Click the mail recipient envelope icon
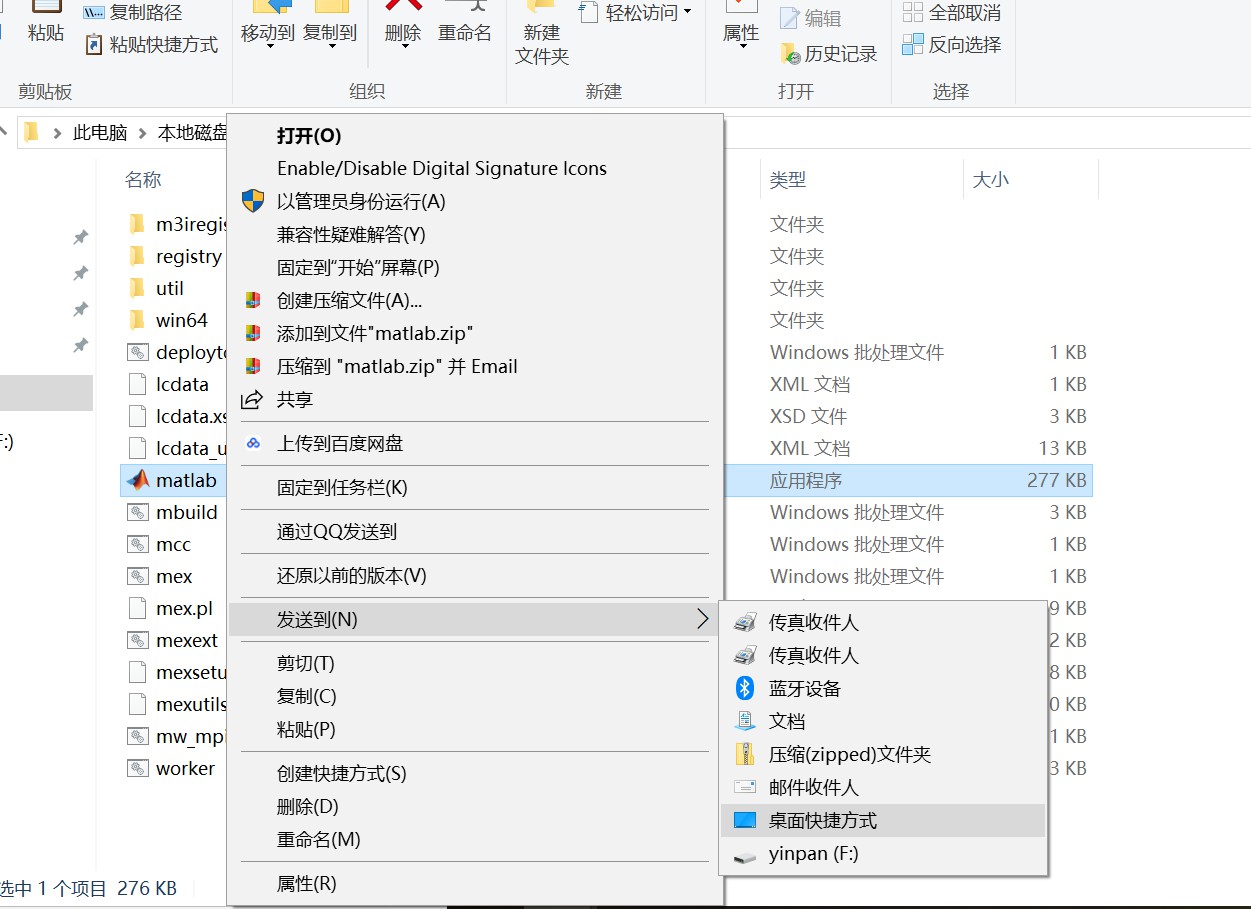This screenshot has width=1251, height=909. pyautogui.click(x=745, y=787)
